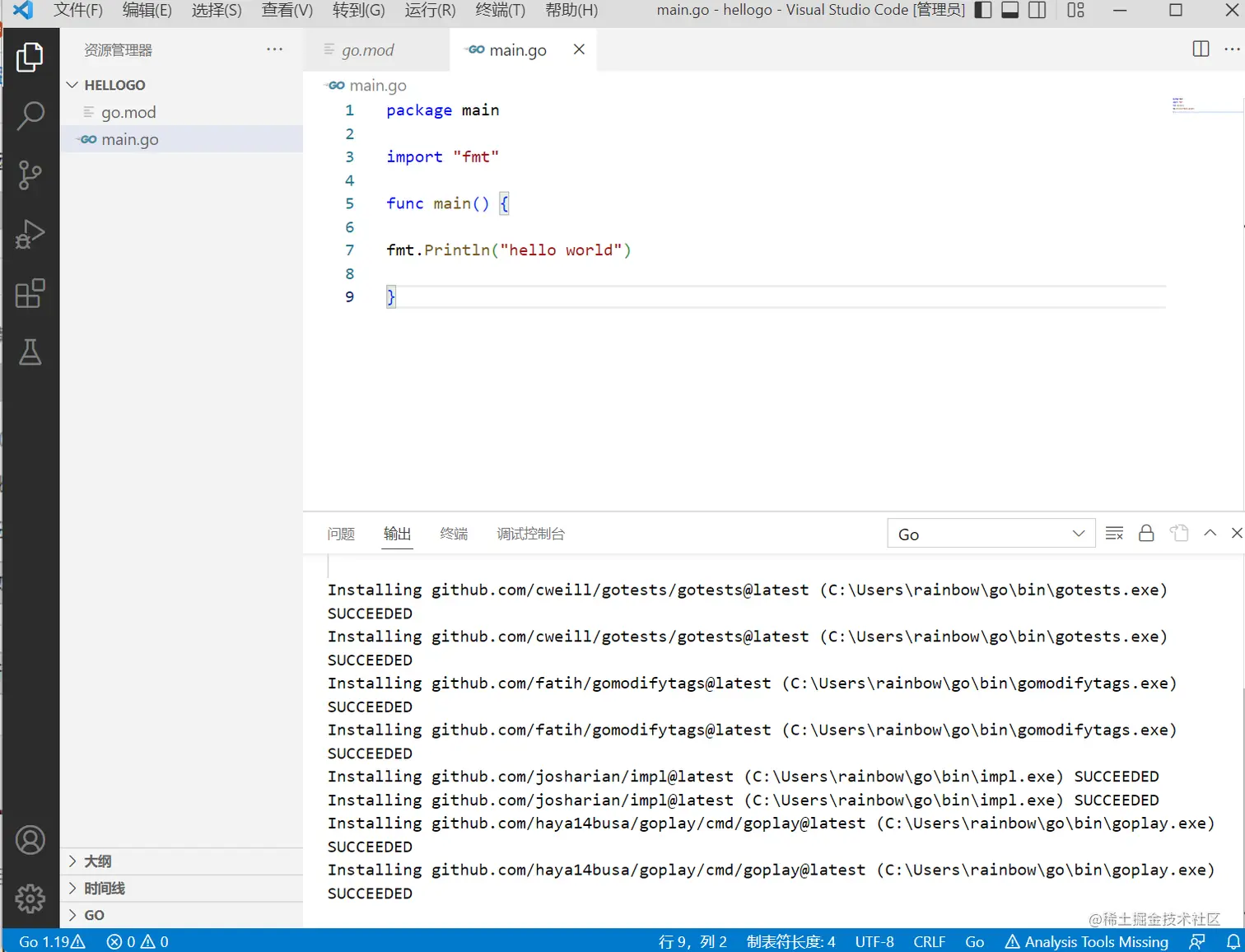Open the 终端(T) menu

pos(501,10)
